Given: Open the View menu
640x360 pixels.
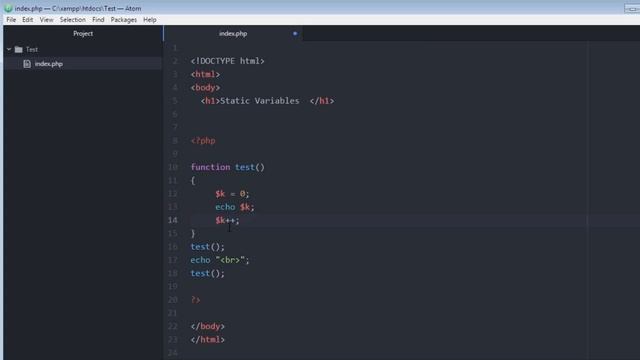Looking at the screenshot, I should [x=47, y=20].
